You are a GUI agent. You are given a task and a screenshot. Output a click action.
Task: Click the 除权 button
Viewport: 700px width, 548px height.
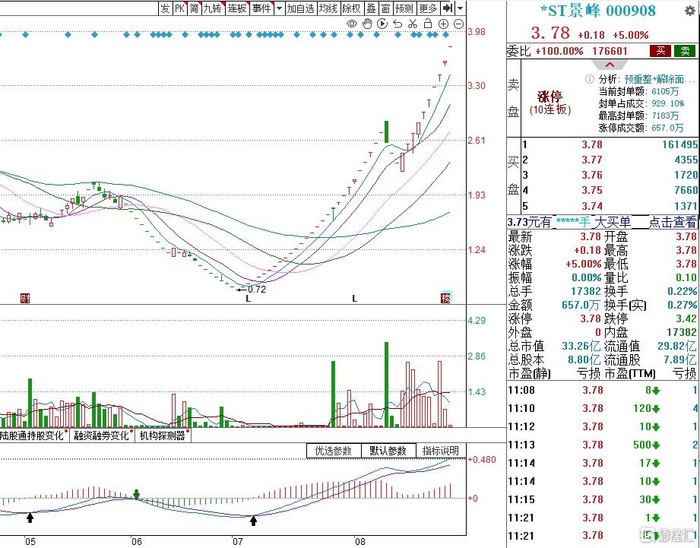coord(351,8)
